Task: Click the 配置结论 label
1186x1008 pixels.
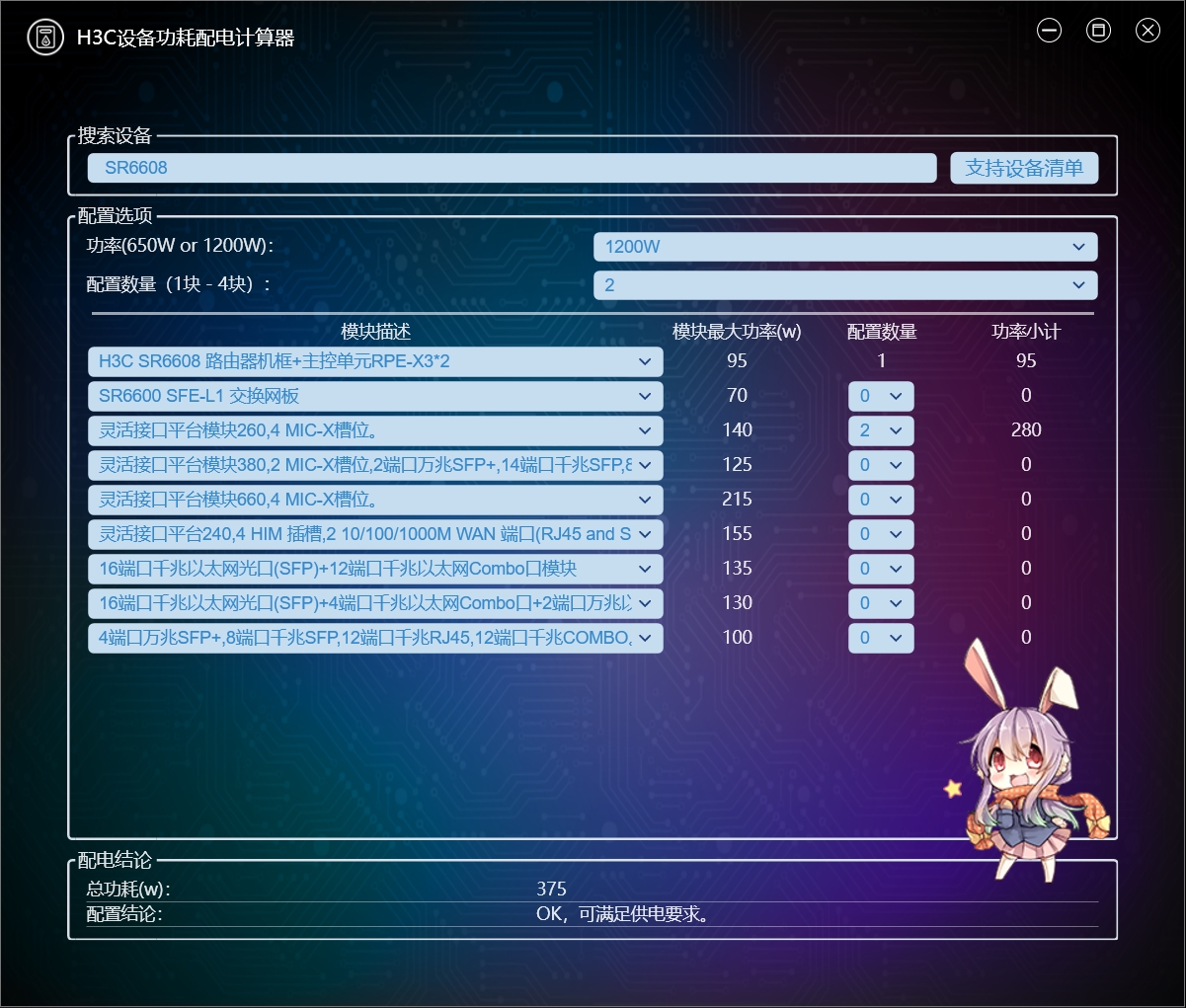Action: click(x=124, y=914)
